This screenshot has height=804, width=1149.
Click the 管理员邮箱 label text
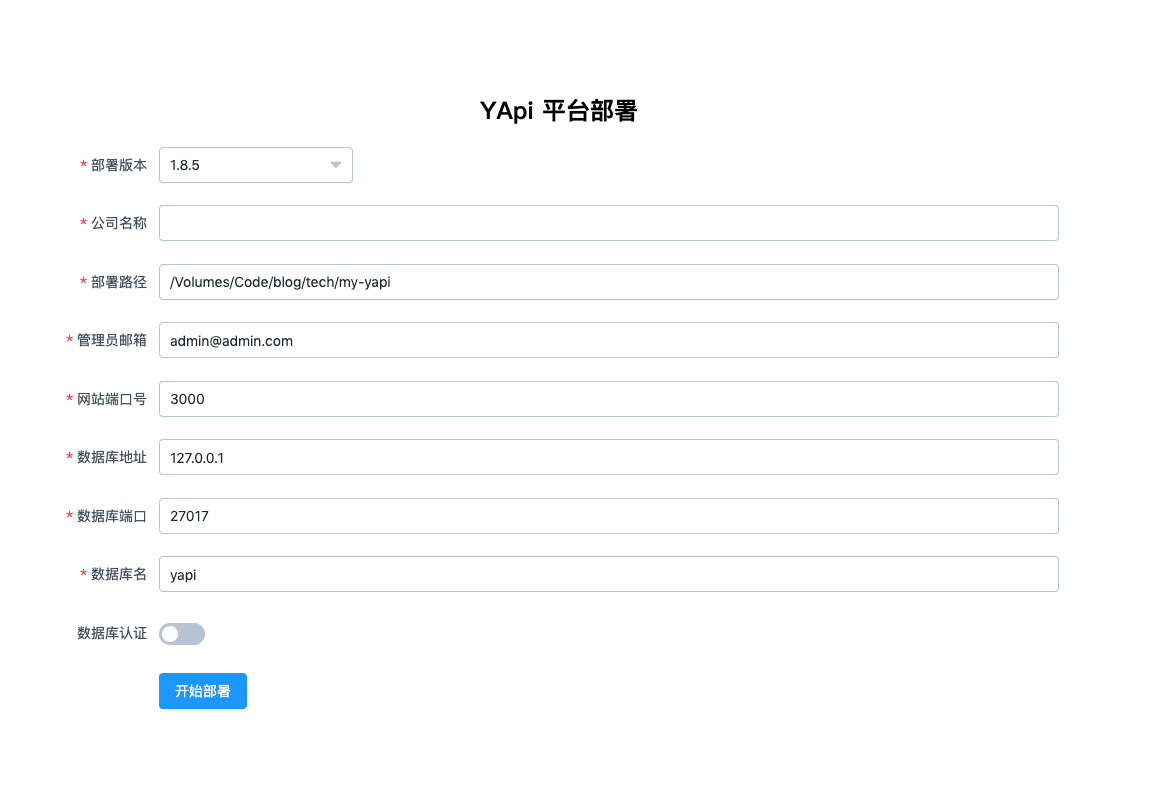point(111,340)
